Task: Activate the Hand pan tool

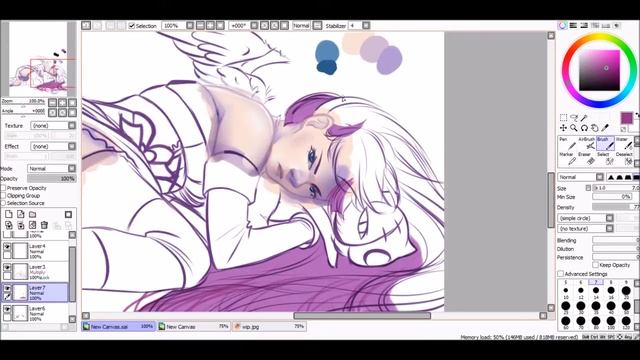Action: [595, 128]
